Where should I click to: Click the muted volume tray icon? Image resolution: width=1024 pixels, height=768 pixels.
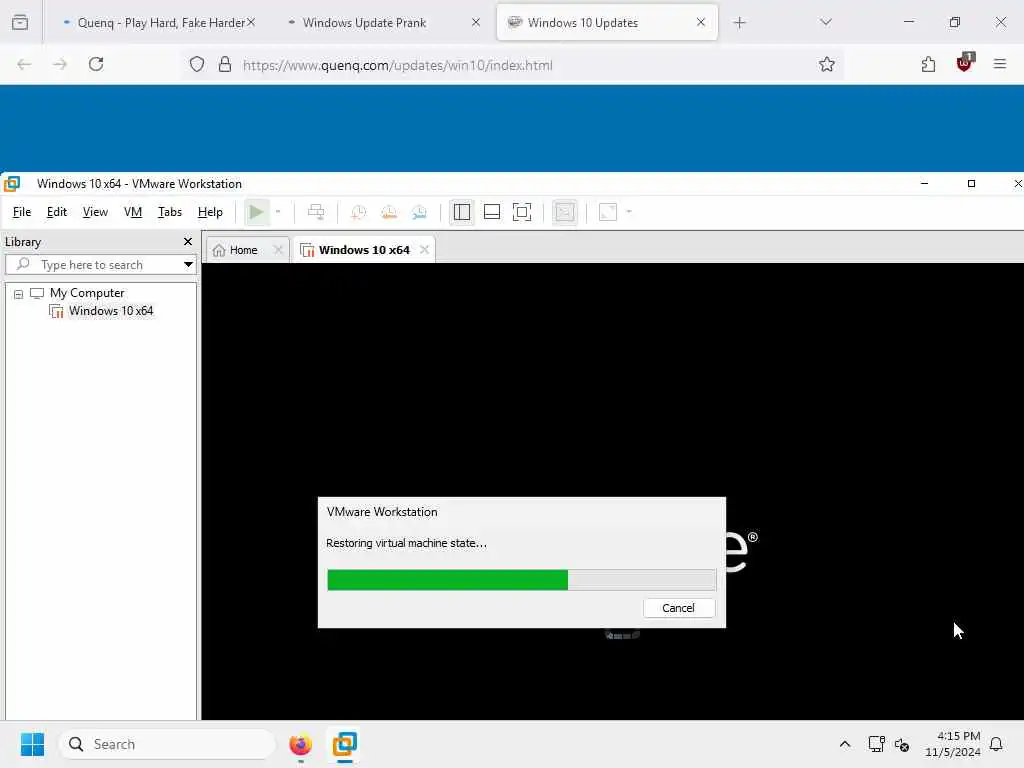point(902,744)
